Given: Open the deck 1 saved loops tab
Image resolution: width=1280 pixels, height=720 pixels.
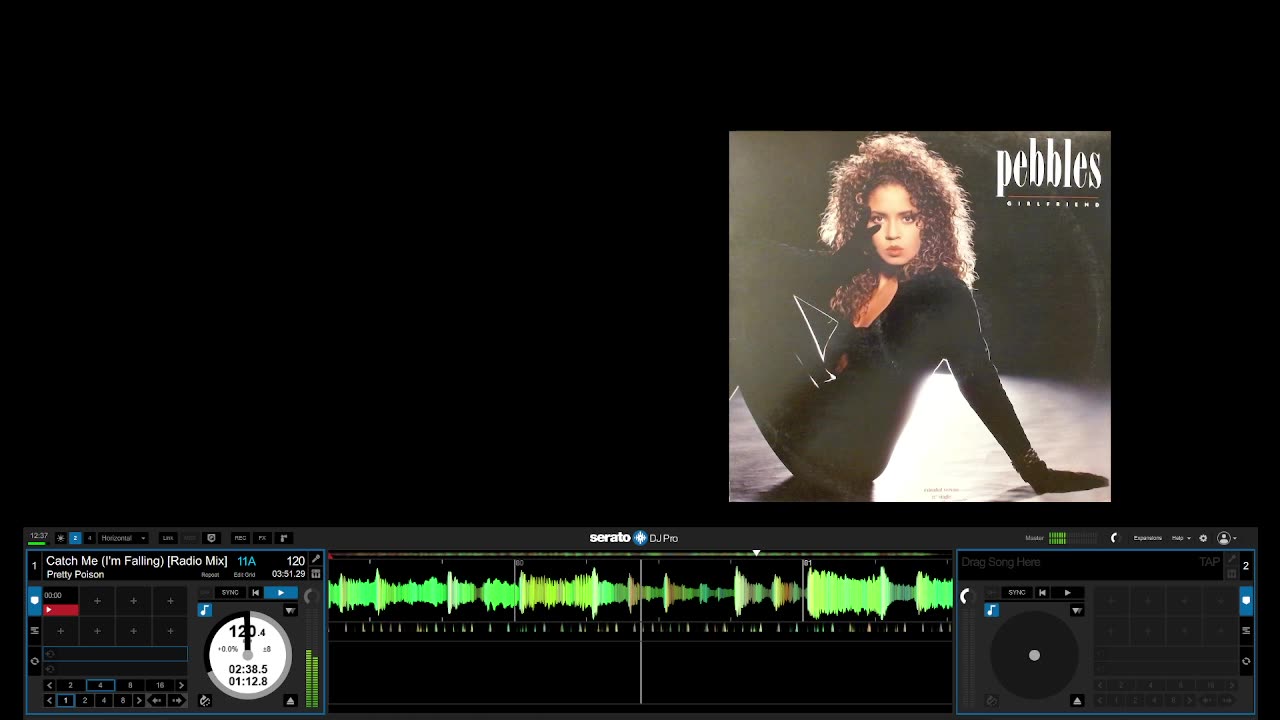Looking at the screenshot, I should [35, 631].
